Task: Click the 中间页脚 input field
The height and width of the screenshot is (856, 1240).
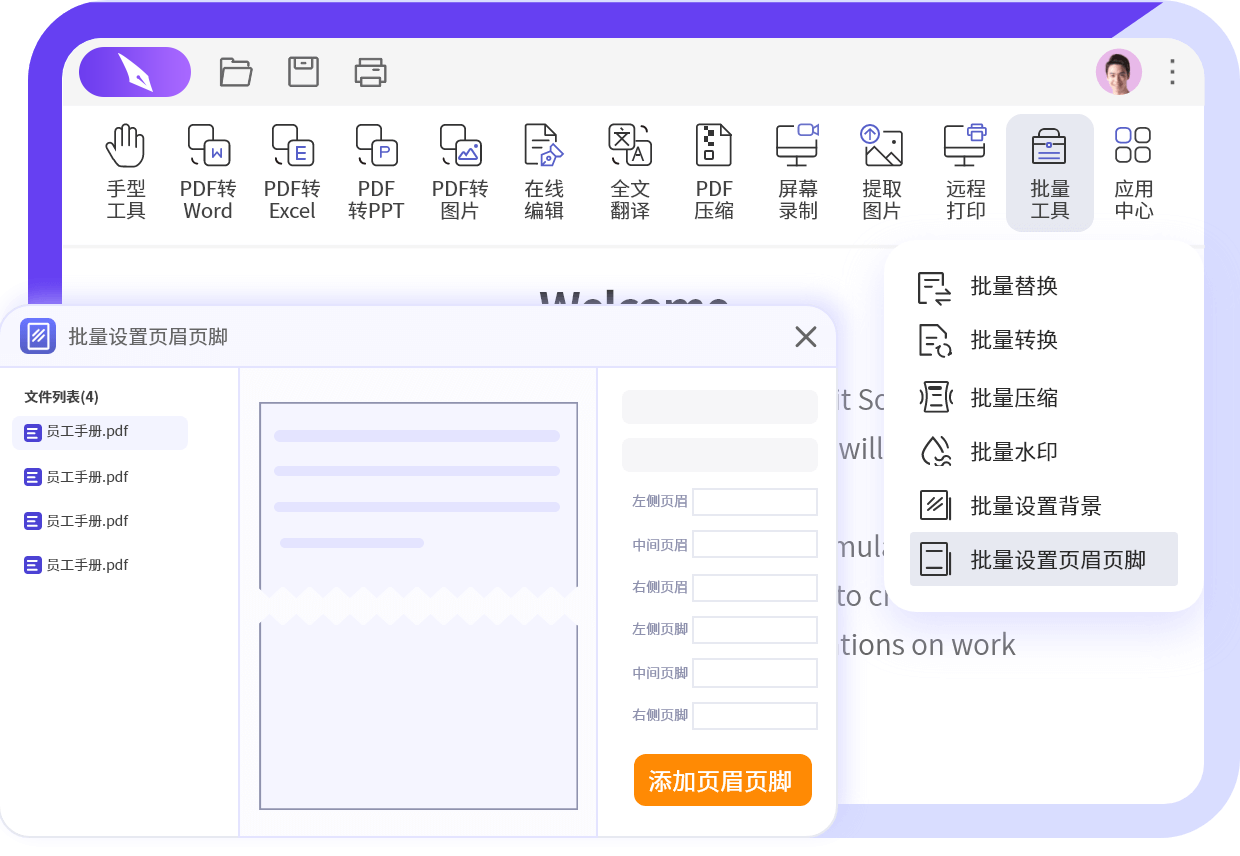Action: point(755,673)
